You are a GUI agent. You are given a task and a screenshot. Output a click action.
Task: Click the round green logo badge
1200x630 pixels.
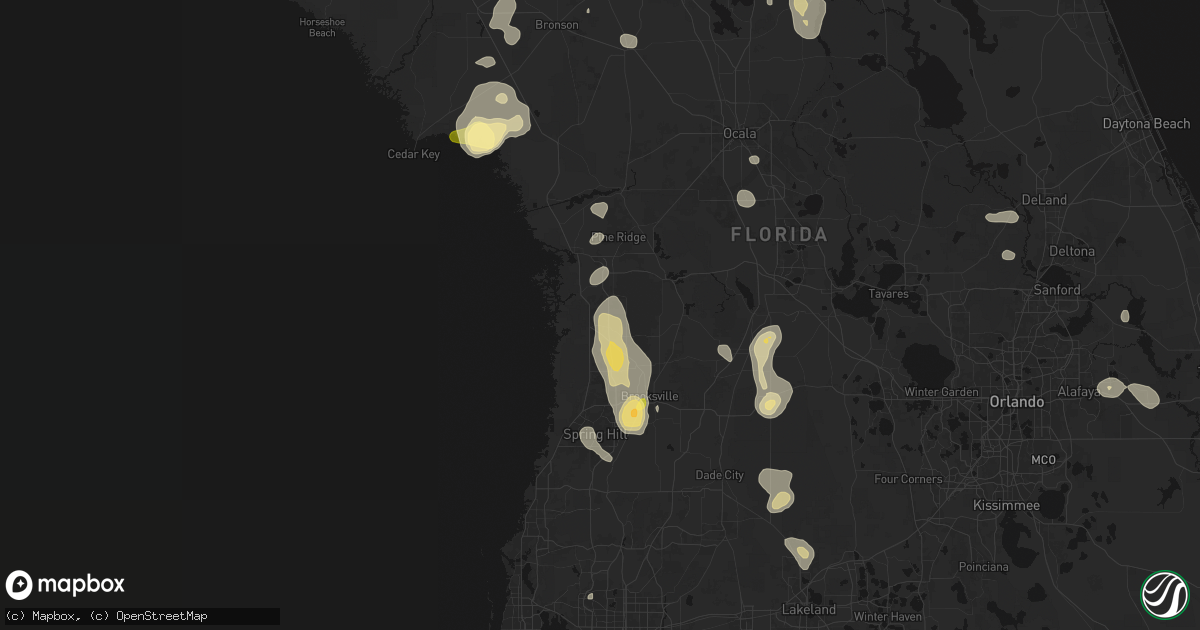pyautogui.click(x=1164, y=594)
